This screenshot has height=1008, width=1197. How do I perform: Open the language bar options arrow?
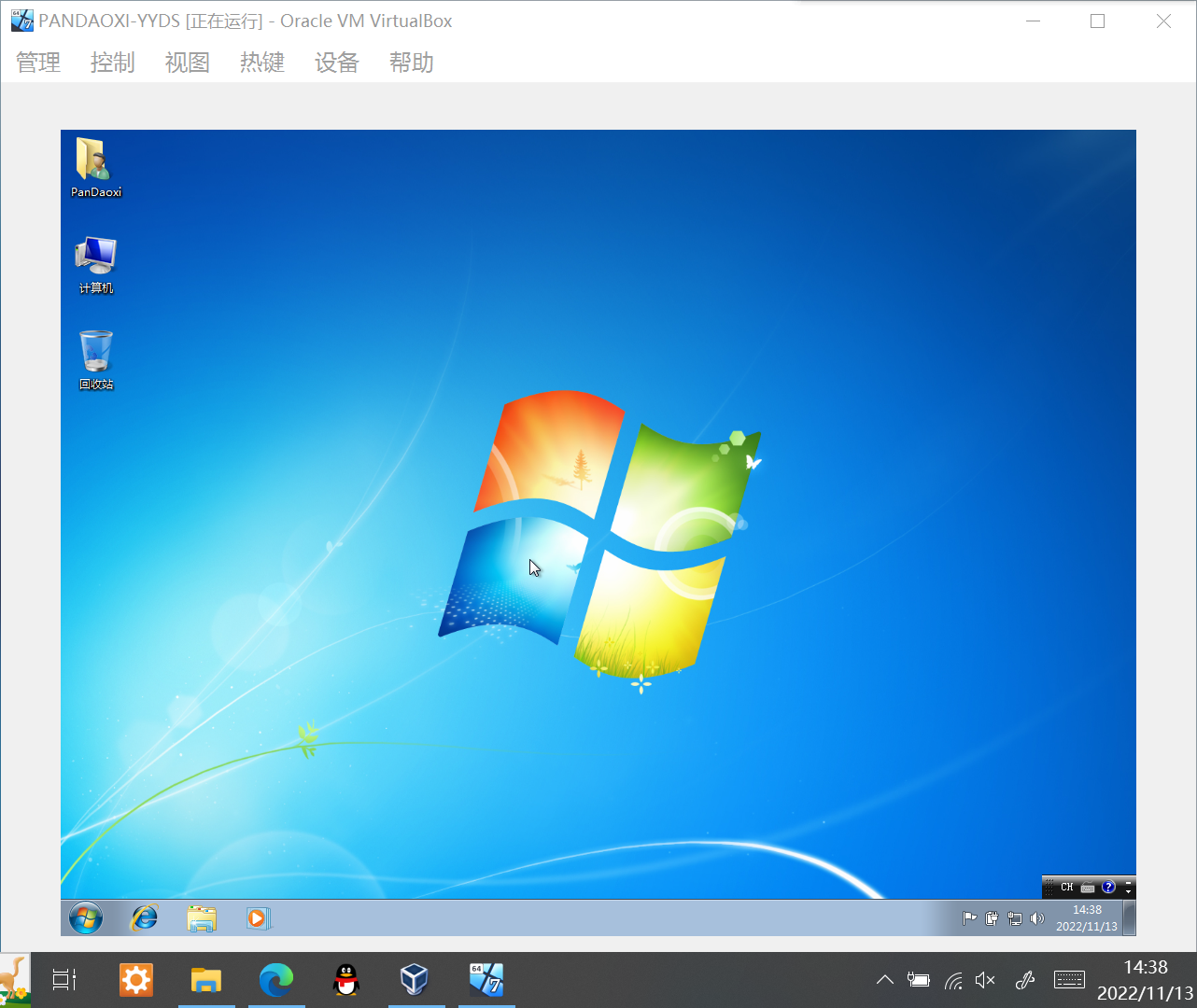[1128, 891]
